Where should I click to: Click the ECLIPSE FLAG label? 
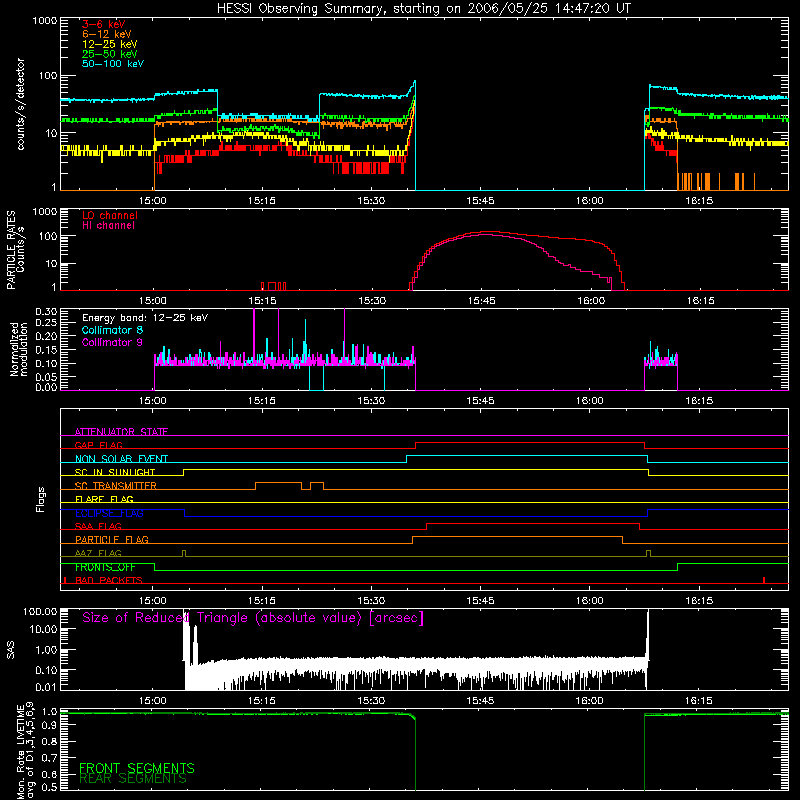[x=109, y=513]
